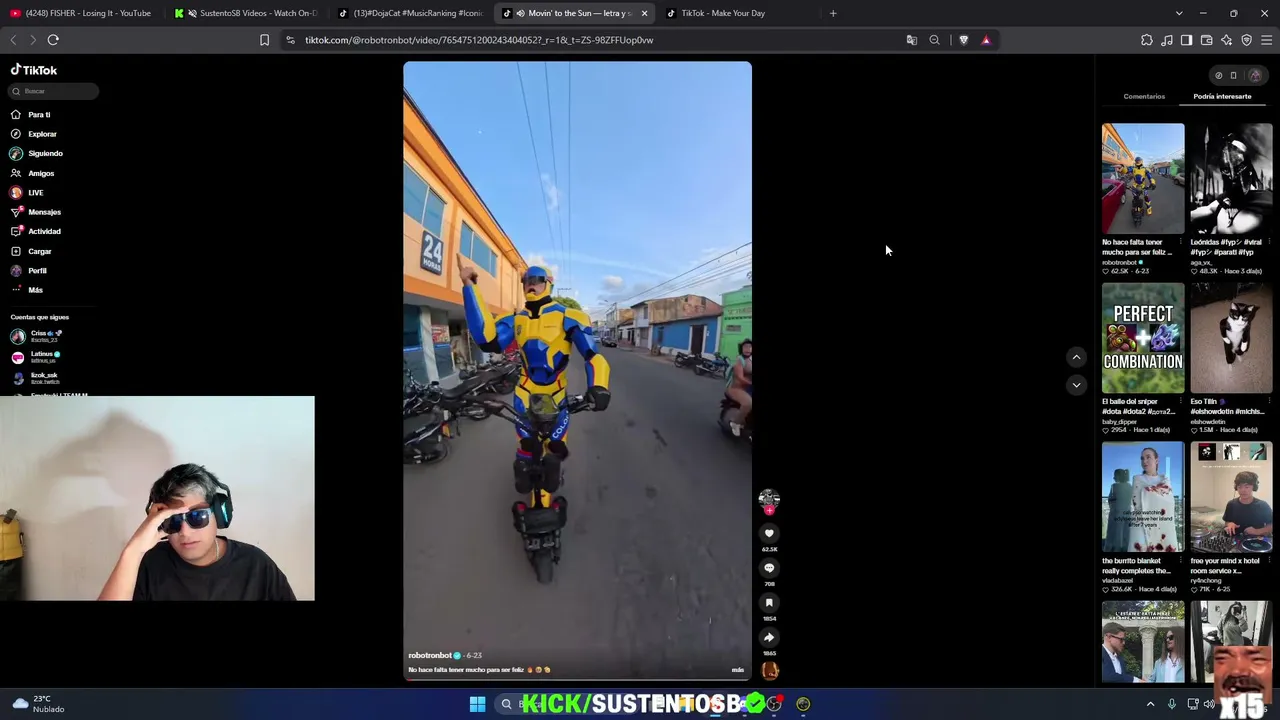This screenshot has width=1280, height=720.
Task: Open the Cargar upload page
Action: pos(31,251)
